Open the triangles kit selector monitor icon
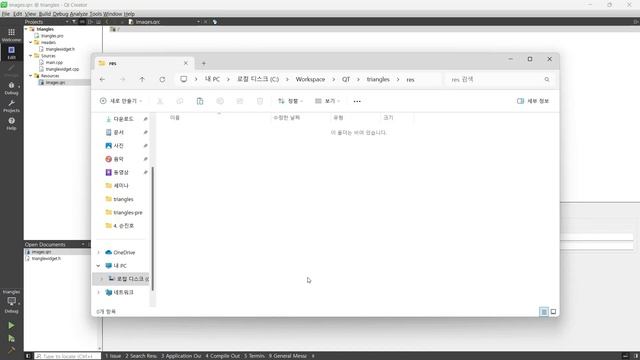Viewport: 640px width, 360px height. coord(11,301)
